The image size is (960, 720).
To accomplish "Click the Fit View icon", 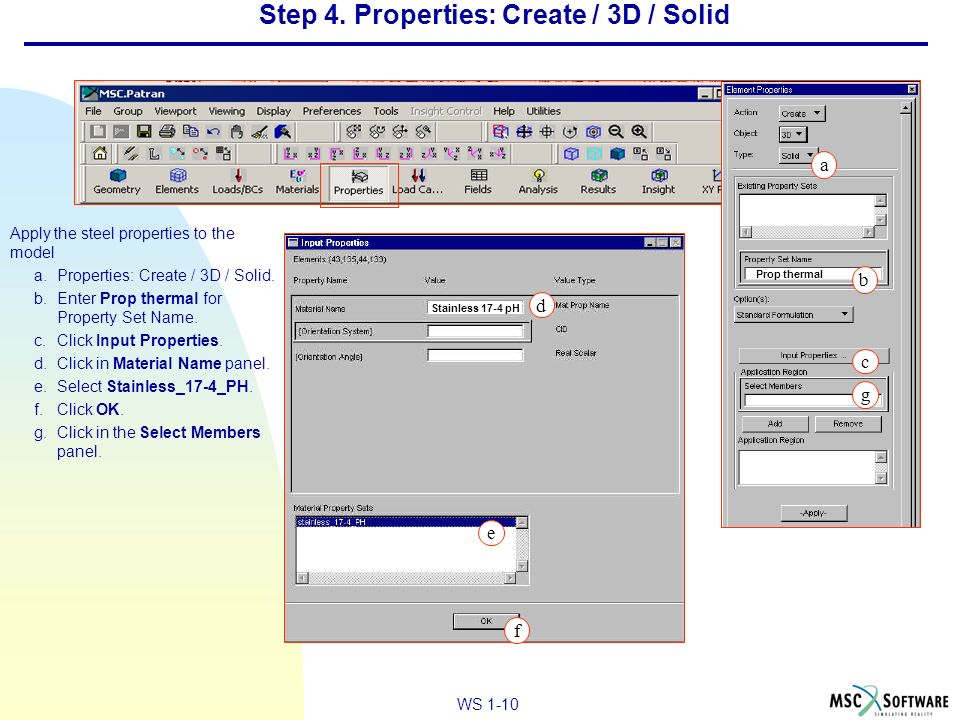I will pos(523,131).
